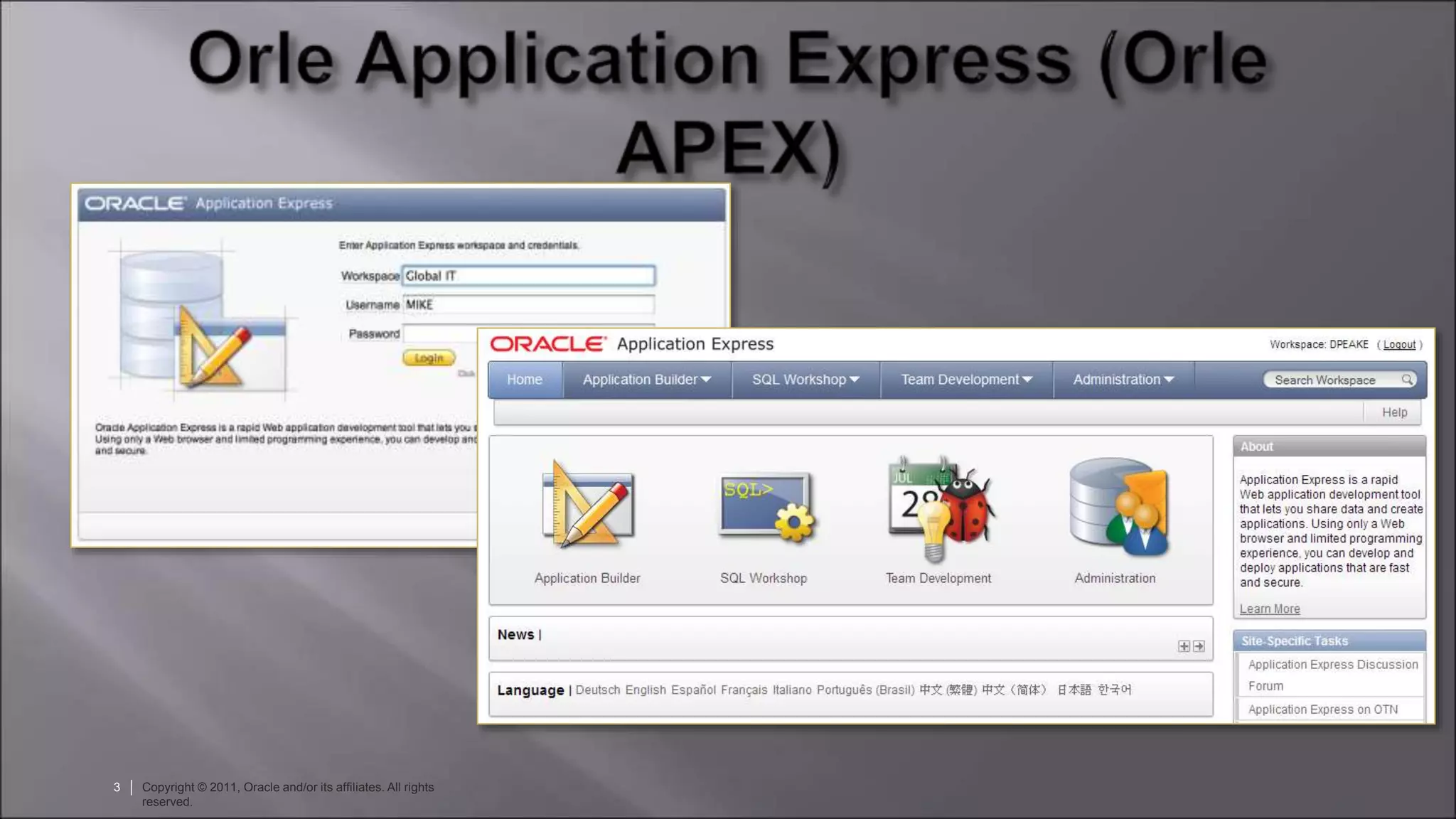The image size is (1456, 819).
Task: Click the Logout link
Action: click(x=1399, y=345)
